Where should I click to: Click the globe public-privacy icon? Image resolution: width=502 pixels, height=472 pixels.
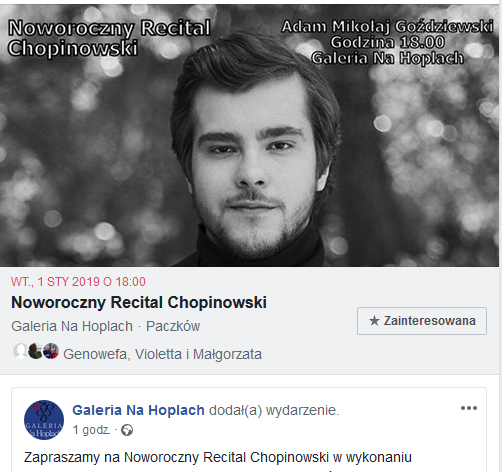[x=127, y=430]
